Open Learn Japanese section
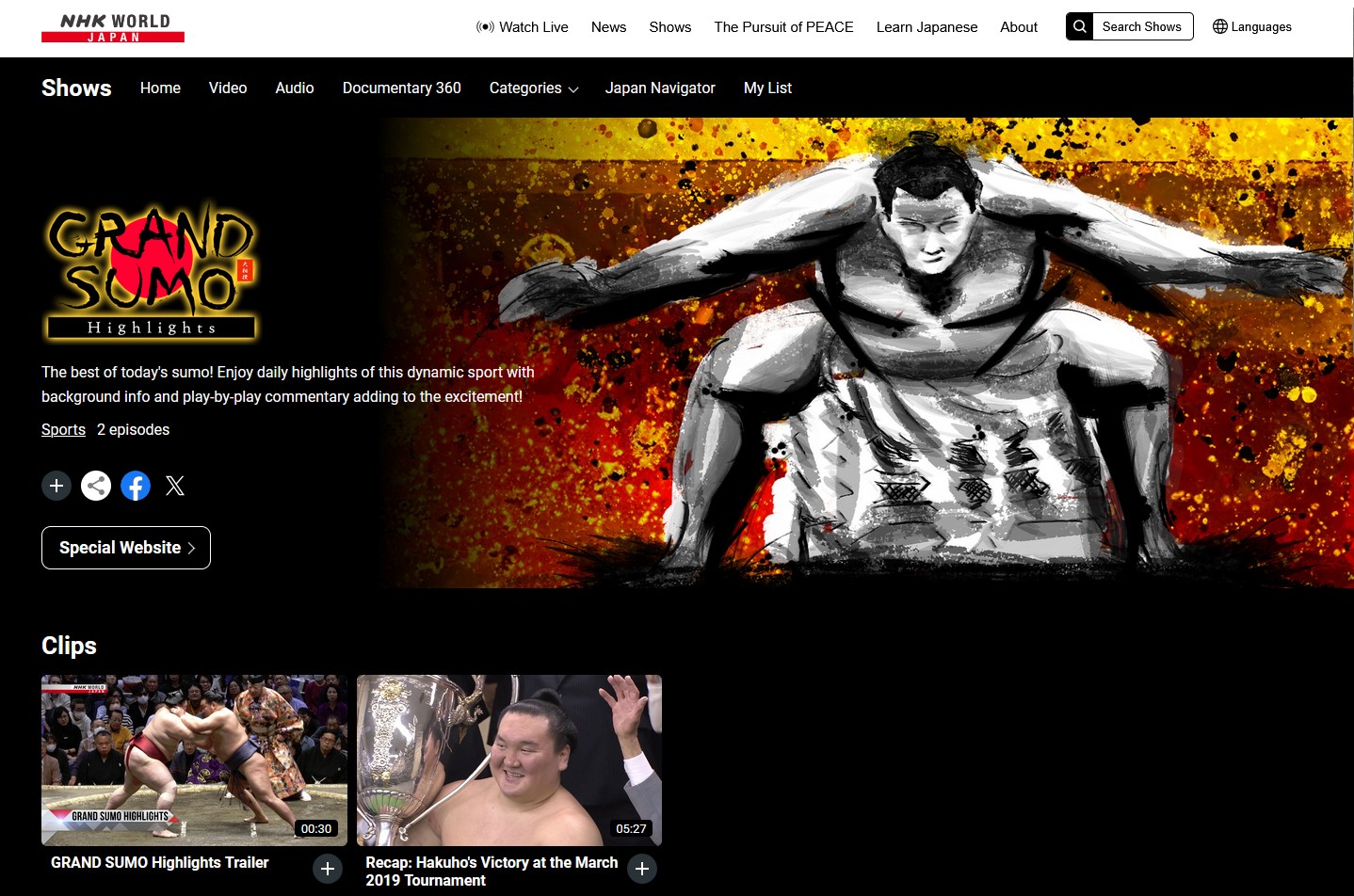The height and width of the screenshot is (896, 1354). (927, 26)
